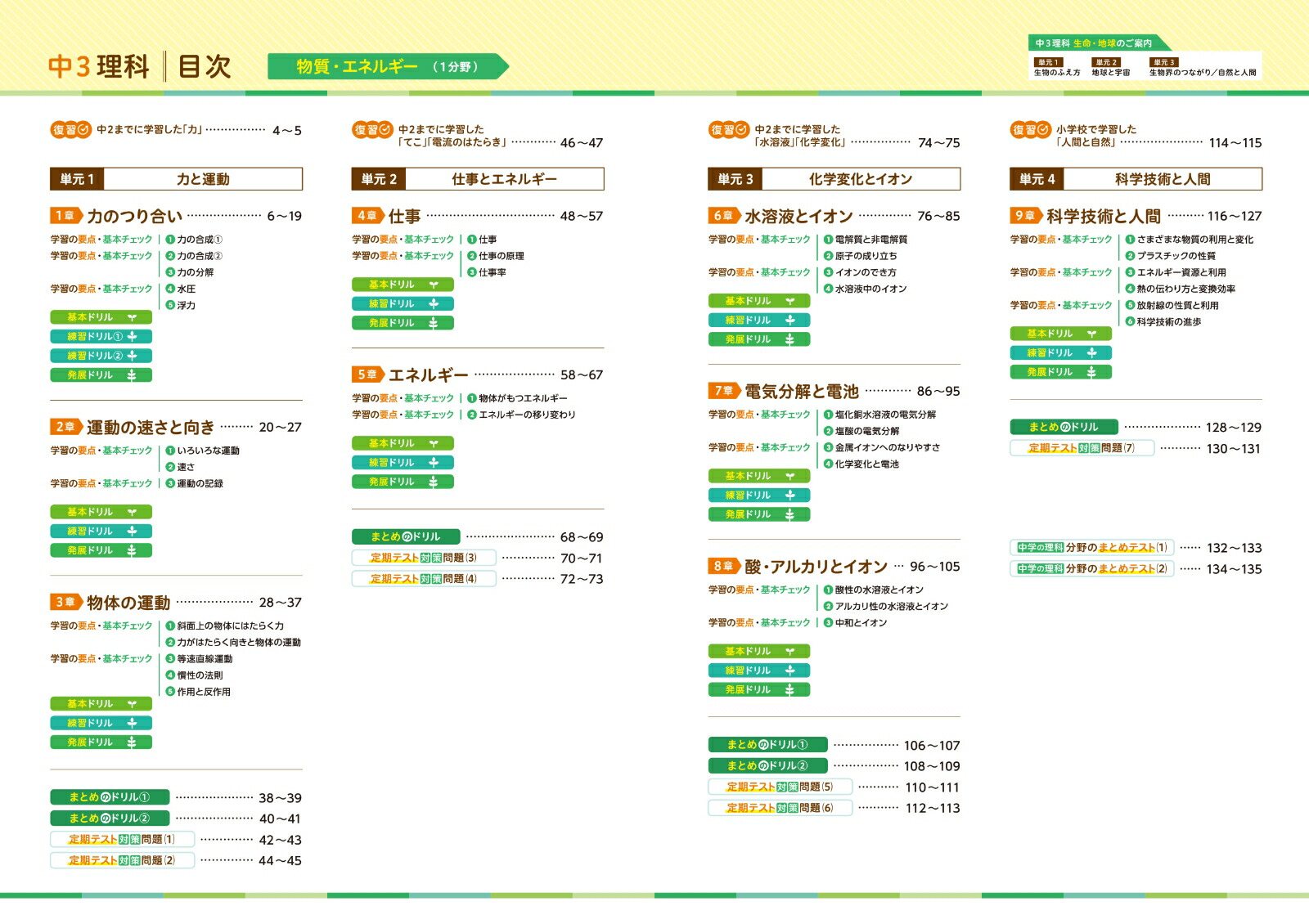Open まとめのドリル② for pages 108~109
Screen dimensions: 1309x924
pos(767,765)
